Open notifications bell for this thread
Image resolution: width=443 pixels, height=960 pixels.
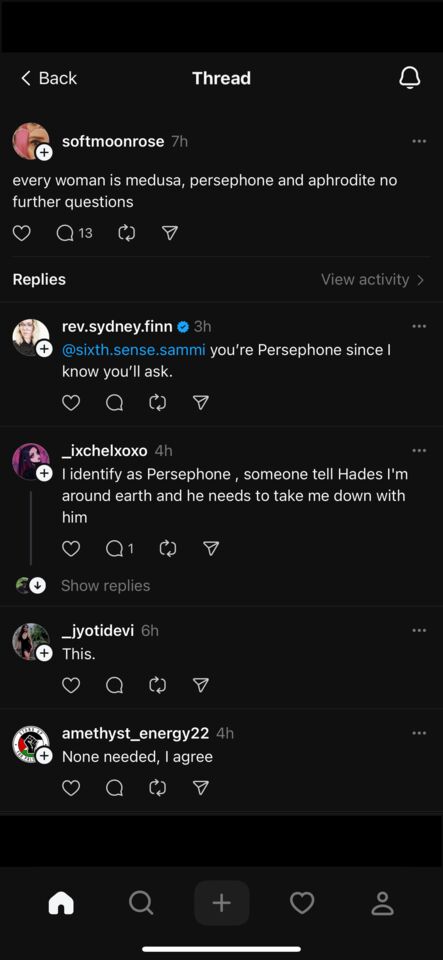tap(409, 78)
